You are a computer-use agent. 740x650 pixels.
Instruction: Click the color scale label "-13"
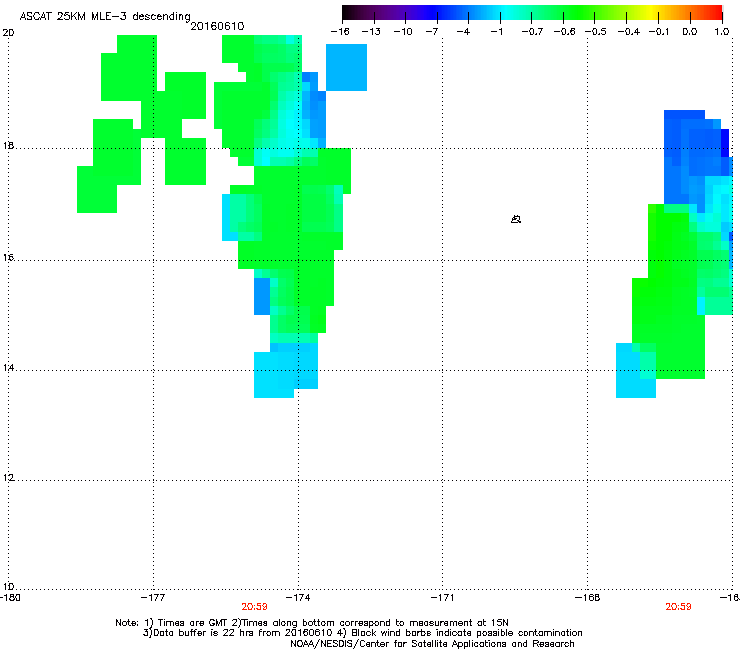tap(371, 32)
